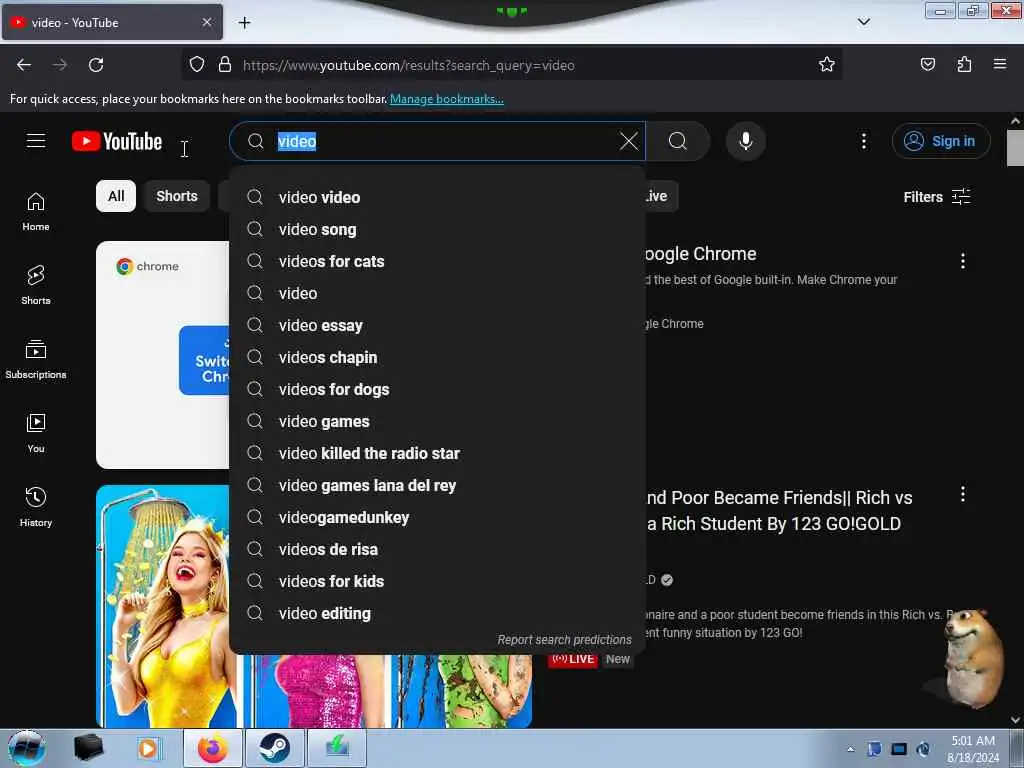Image resolution: width=1024 pixels, height=768 pixels.
Task: Open the Rich vs Poor video title
Action: (x=778, y=511)
